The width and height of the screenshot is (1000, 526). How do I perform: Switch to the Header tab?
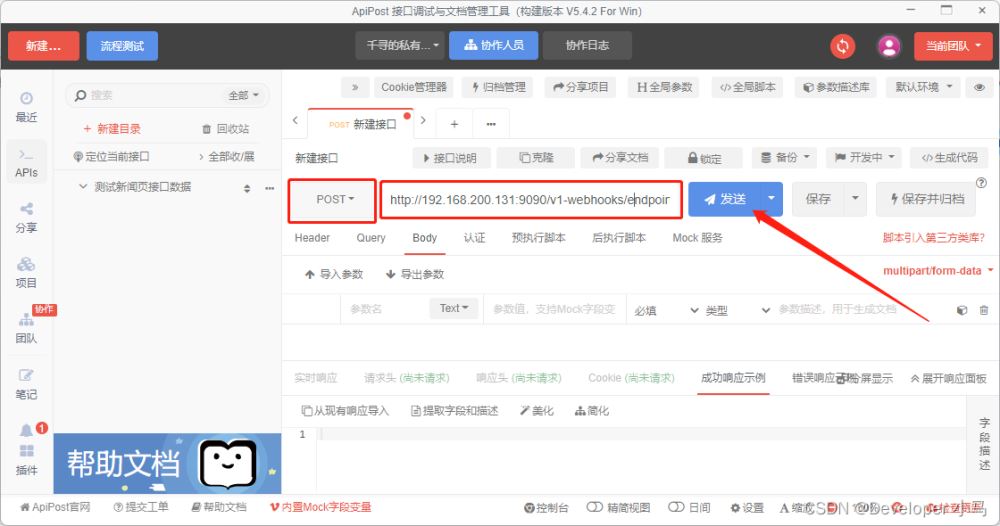coord(312,238)
